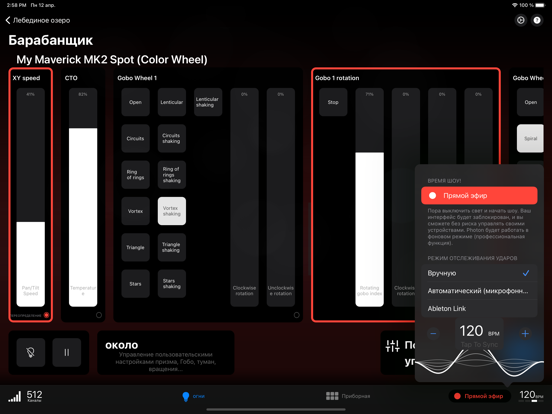Image resolution: width=552 pixels, height=414 pixels.
Task: Tap My Maverick MK2 Spot (Color Wheel) title
Action: click(112, 59)
